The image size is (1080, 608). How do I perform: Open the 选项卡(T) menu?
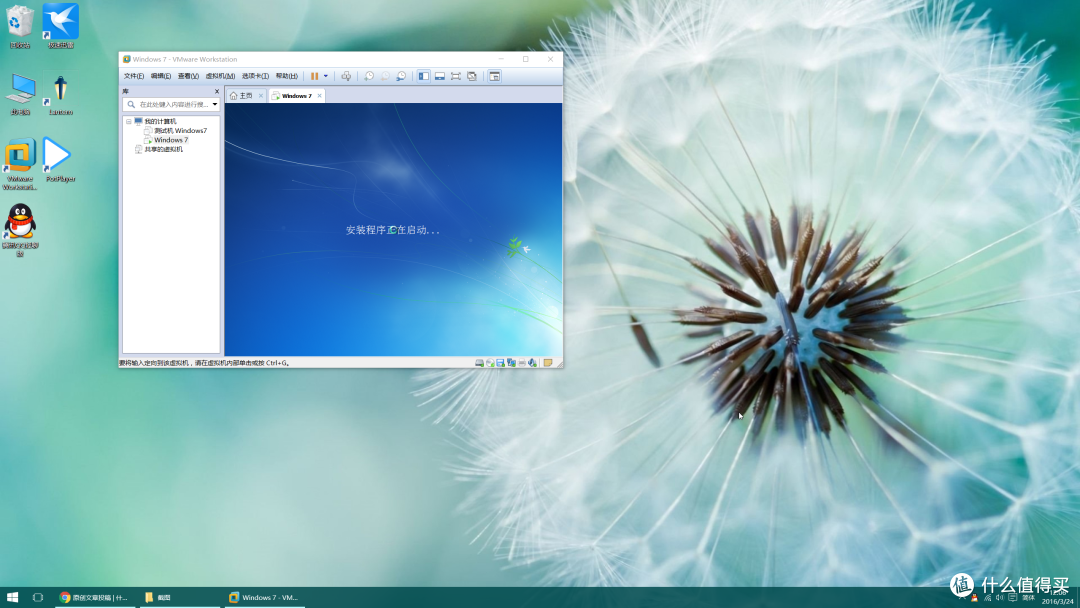255,76
